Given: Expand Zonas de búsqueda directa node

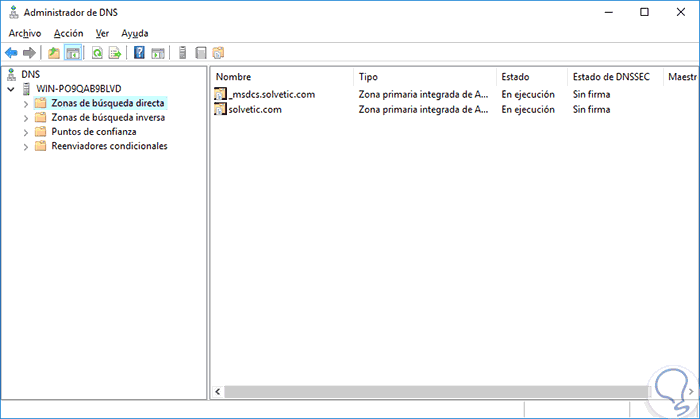Looking at the screenshot, I should [x=25, y=104].
